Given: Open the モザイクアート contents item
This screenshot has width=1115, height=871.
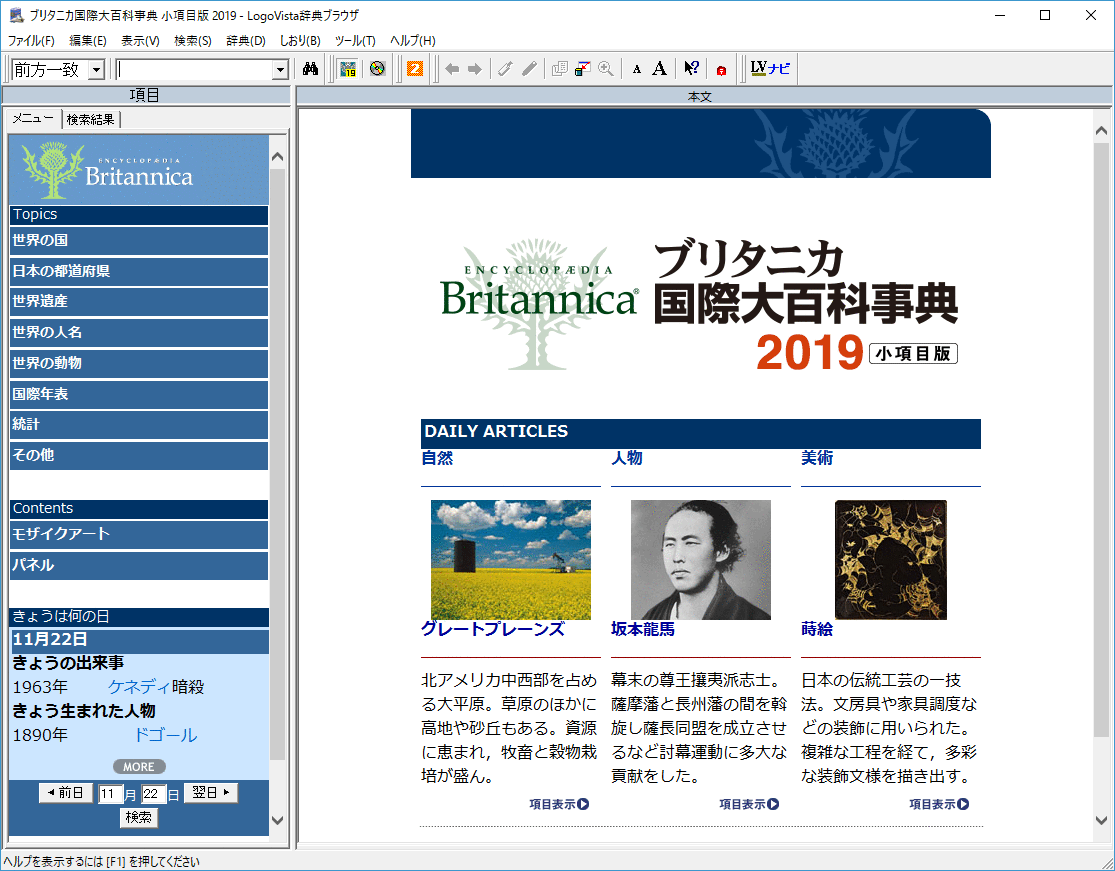Looking at the screenshot, I should [x=139, y=534].
